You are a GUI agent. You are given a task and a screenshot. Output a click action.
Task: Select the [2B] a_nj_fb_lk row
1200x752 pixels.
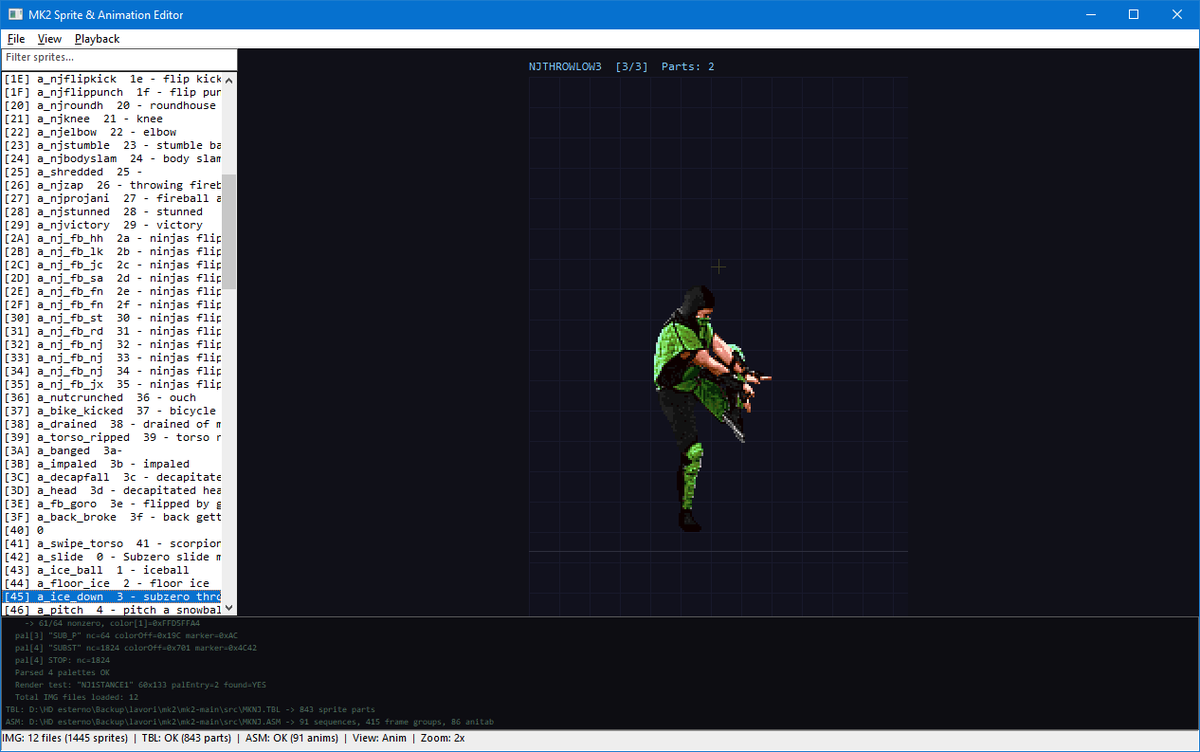(111, 251)
